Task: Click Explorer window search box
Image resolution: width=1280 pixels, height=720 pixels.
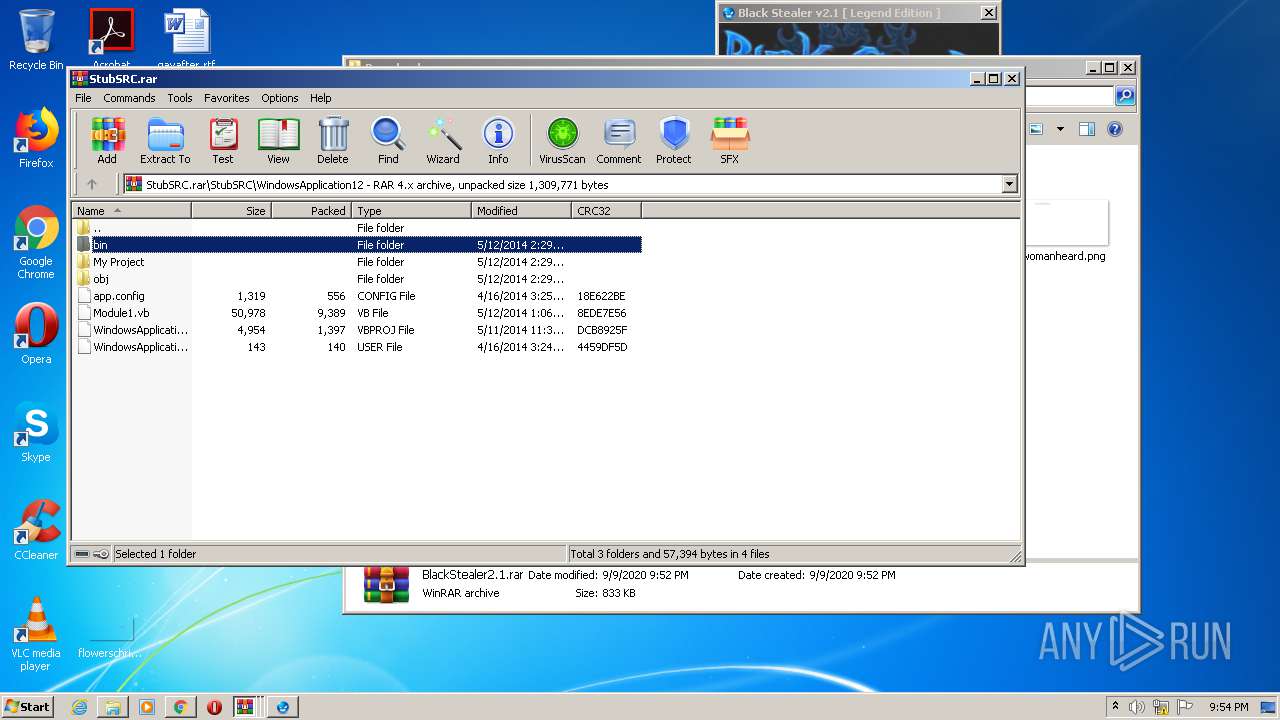Action: pos(1069,96)
